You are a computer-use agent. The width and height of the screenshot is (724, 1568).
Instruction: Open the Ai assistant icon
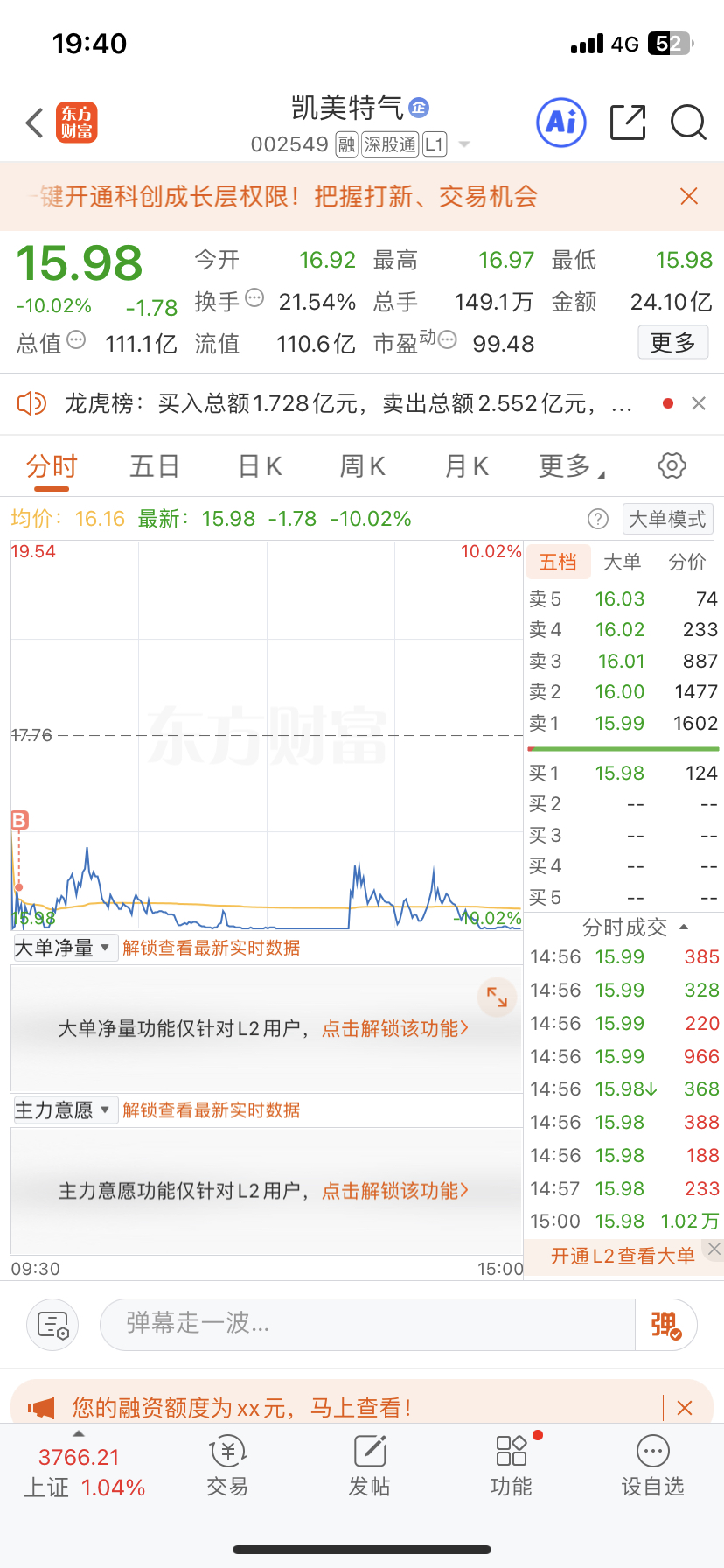point(560,122)
